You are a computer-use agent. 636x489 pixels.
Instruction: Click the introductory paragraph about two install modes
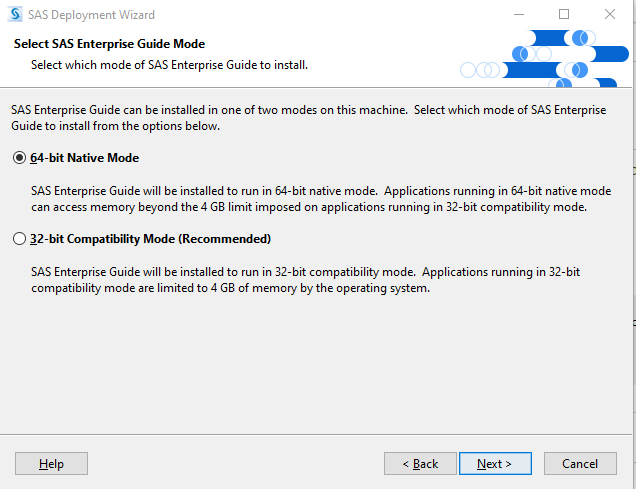tap(300, 118)
